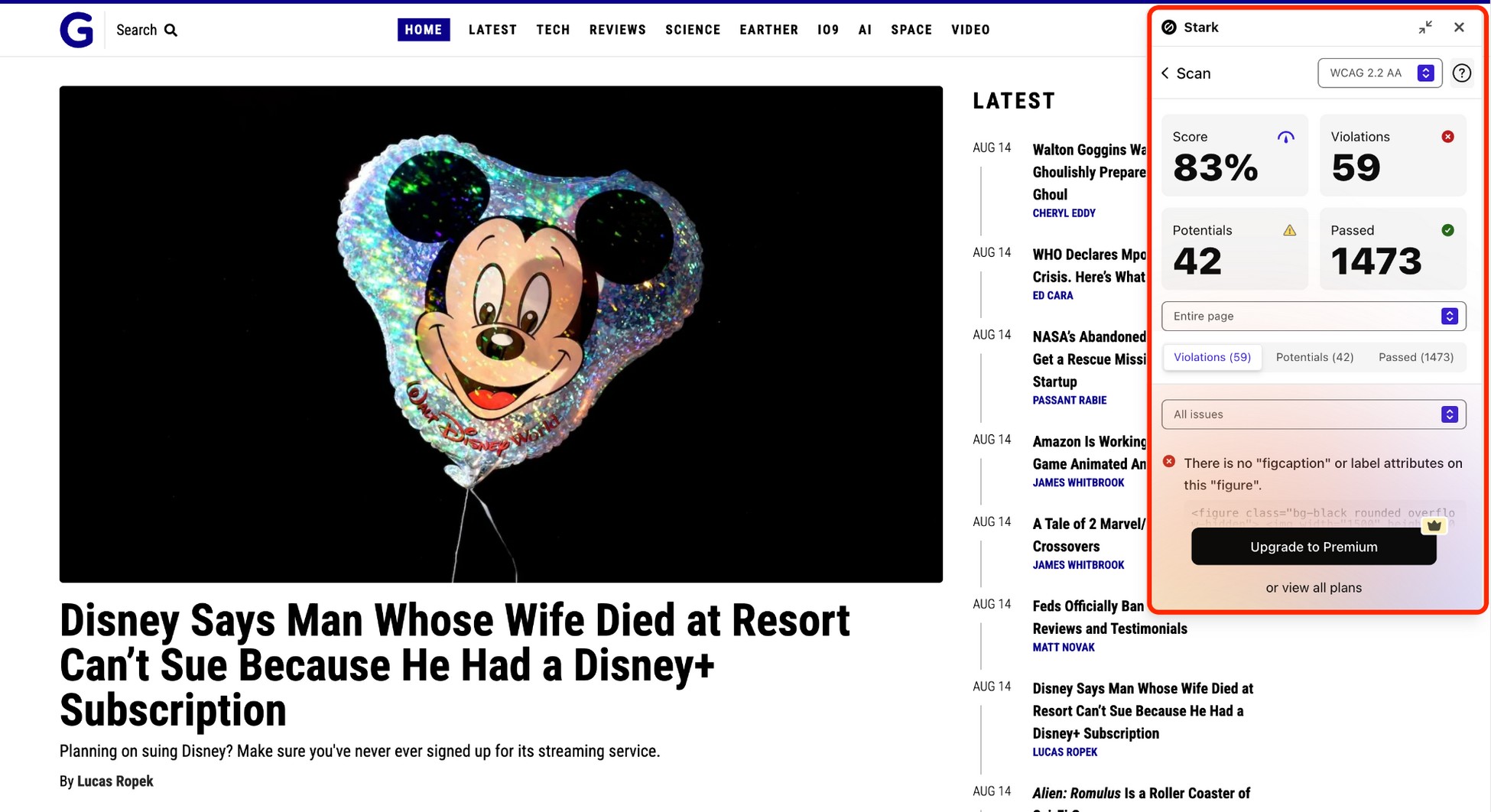Click the Score gauge icon
The height and width of the screenshot is (812, 1491).
1286,137
